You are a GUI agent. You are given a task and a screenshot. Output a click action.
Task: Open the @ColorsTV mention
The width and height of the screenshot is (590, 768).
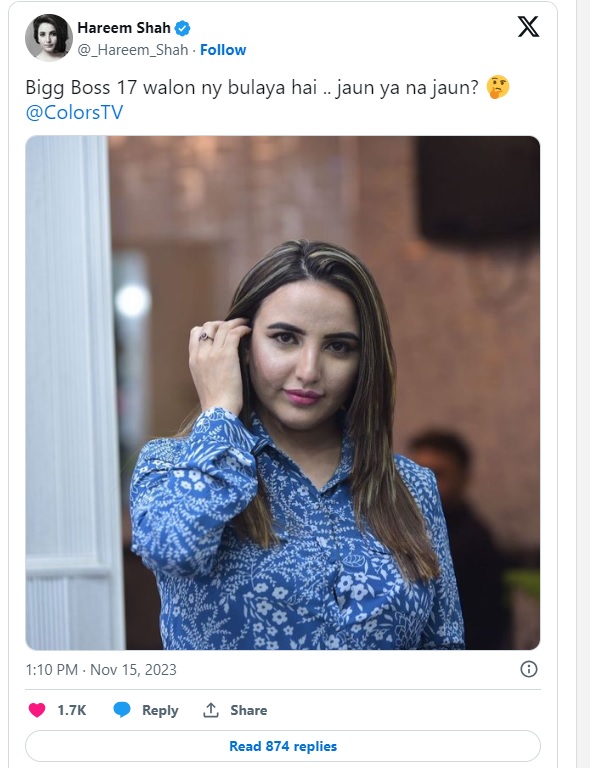click(x=74, y=112)
